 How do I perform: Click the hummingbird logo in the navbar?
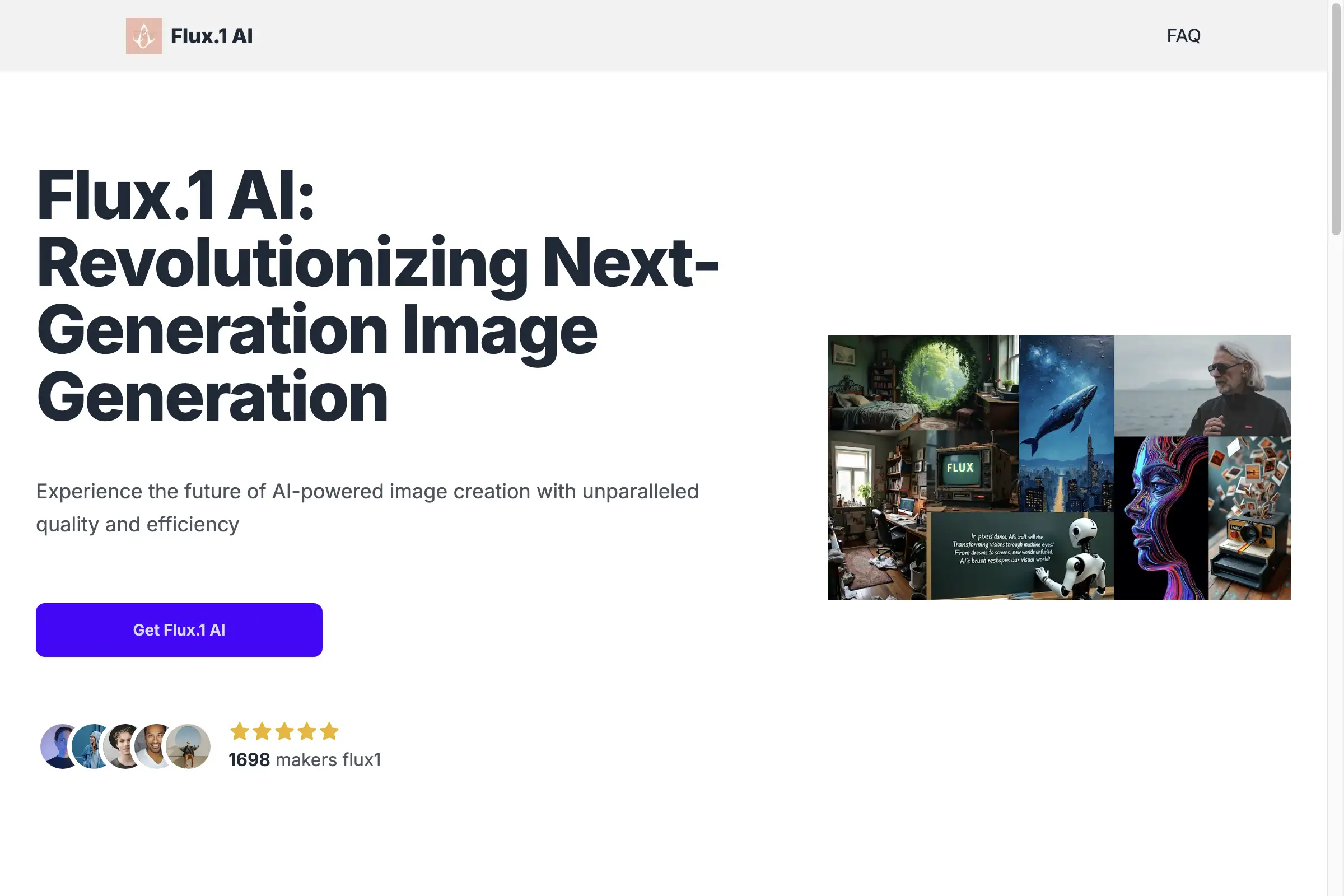(x=143, y=36)
